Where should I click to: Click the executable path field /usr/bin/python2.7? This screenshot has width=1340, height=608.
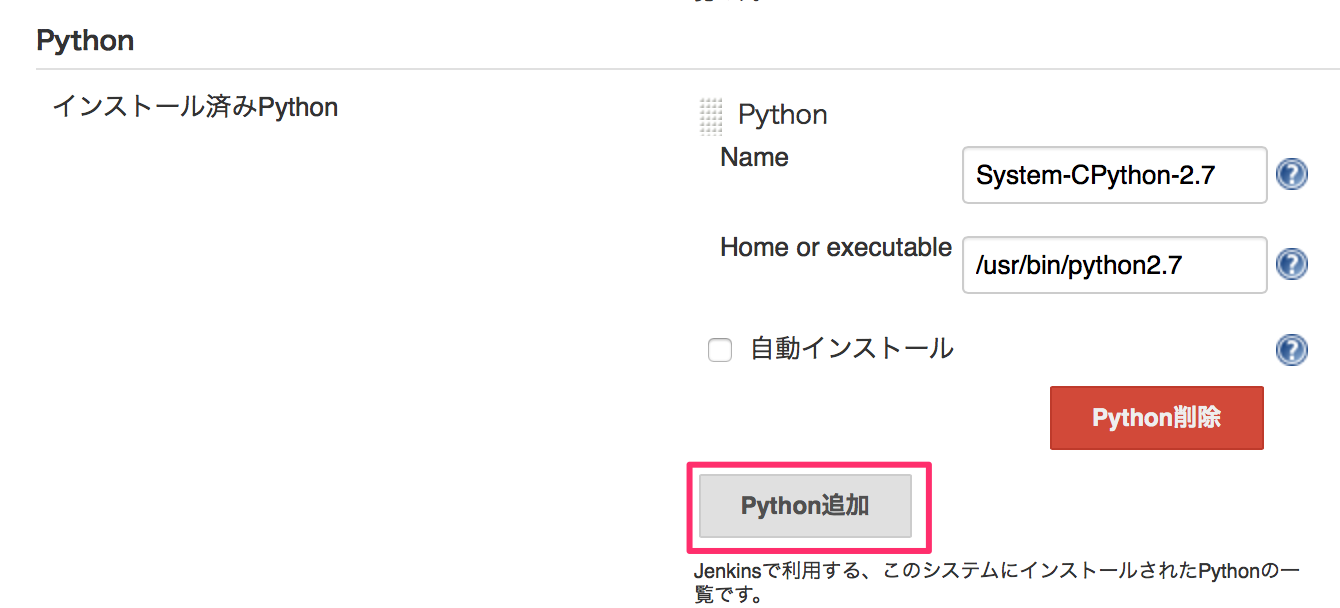point(1113,265)
